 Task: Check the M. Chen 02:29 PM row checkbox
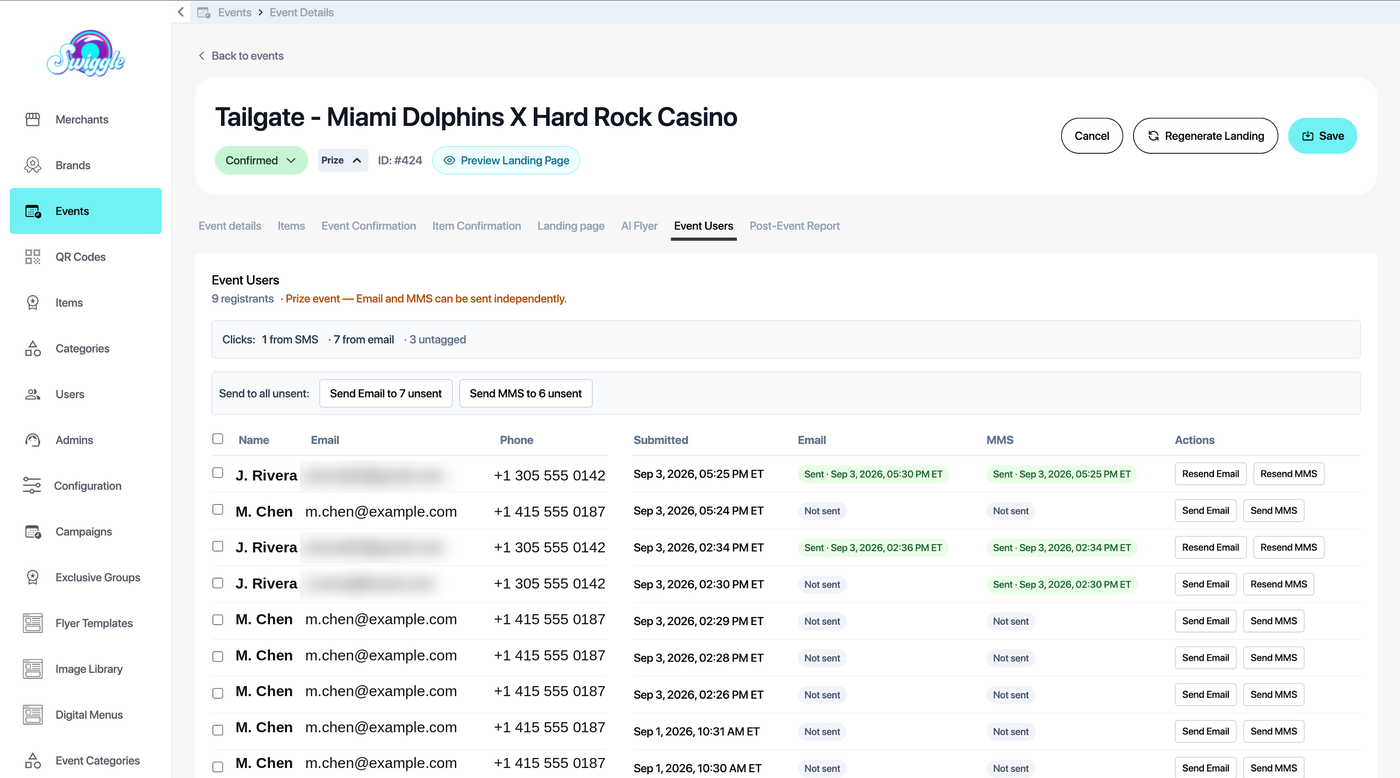point(218,620)
